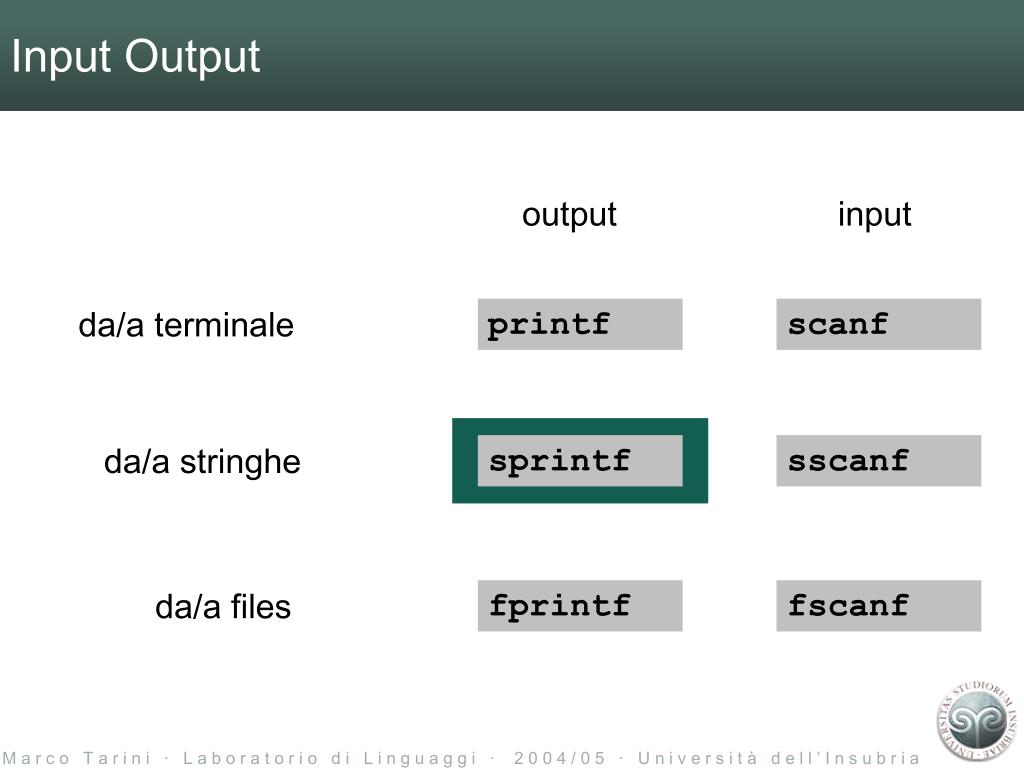Image resolution: width=1024 pixels, height=768 pixels.
Task: Click the highlighted sprintf box
Action: click(x=580, y=460)
